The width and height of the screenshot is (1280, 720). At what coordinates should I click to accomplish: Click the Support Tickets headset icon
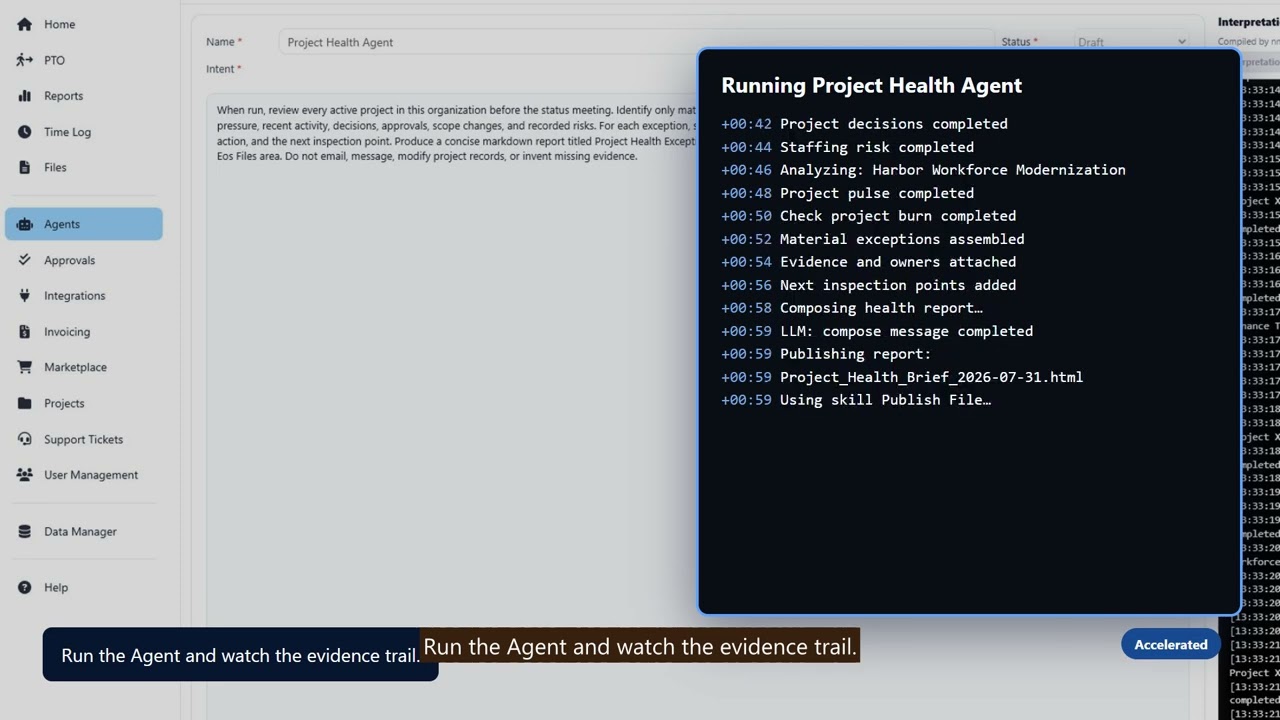pyautogui.click(x=24, y=439)
